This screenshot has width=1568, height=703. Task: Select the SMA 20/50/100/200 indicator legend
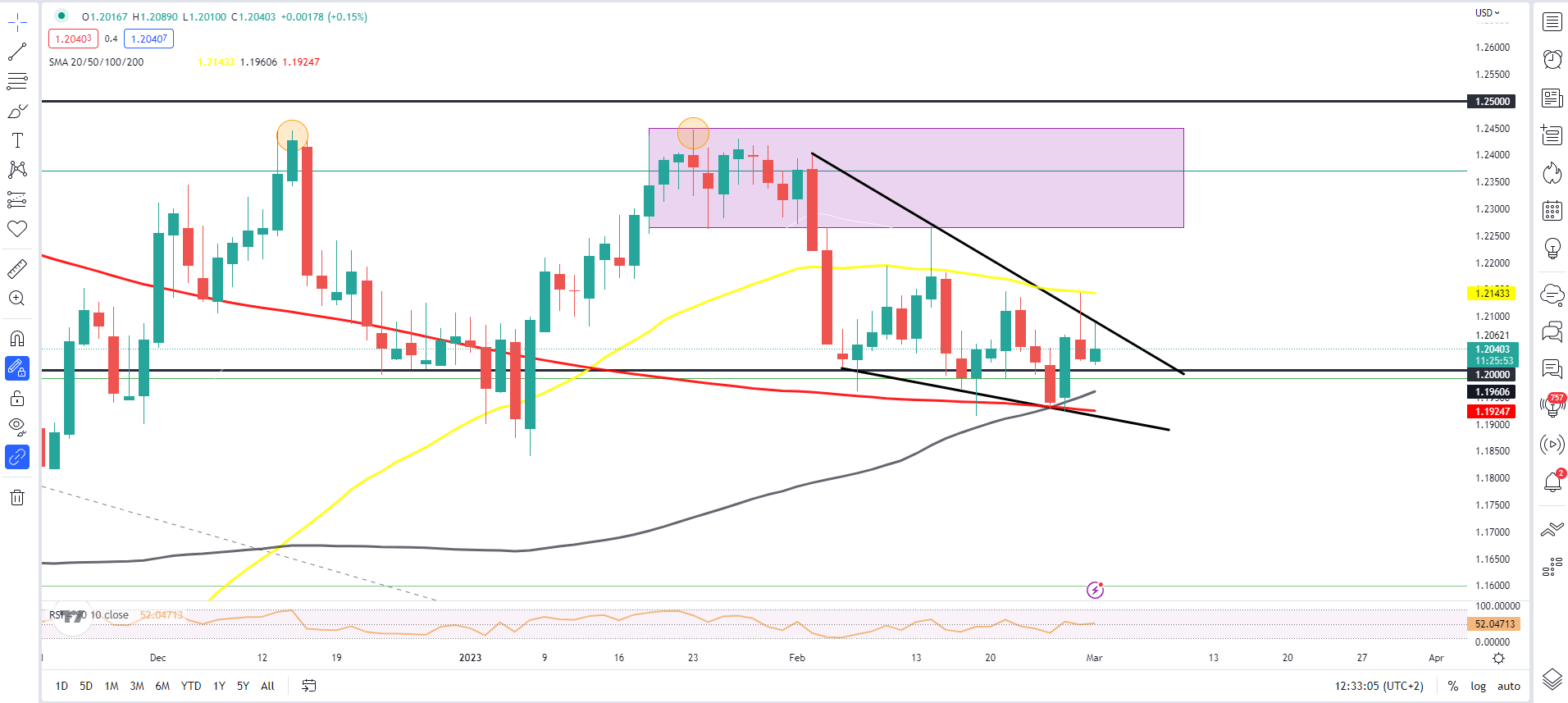pos(96,62)
